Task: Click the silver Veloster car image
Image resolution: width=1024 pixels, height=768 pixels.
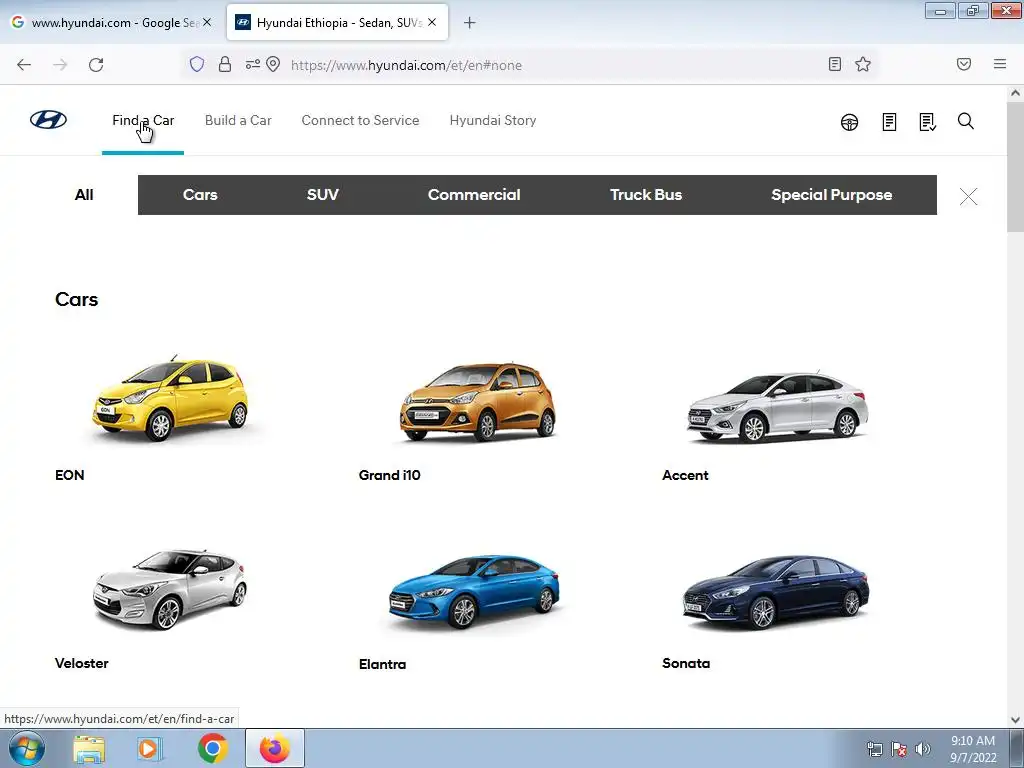Action: [x=170, y=589]
